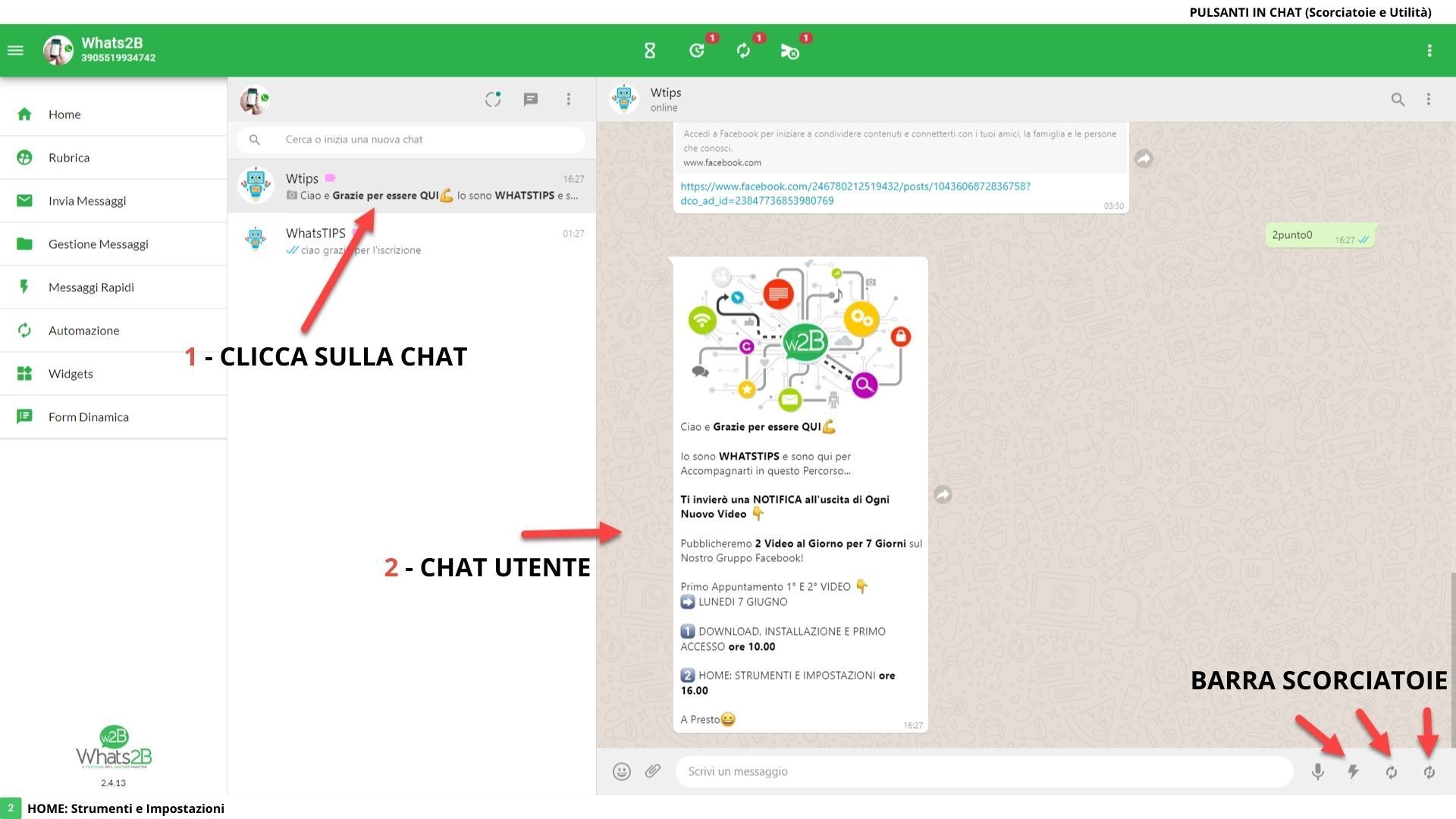The height and width of the screenshot is (819, 1456).
Task: Click the Gestione Messaggi folder icon
Action: point(24,244)
